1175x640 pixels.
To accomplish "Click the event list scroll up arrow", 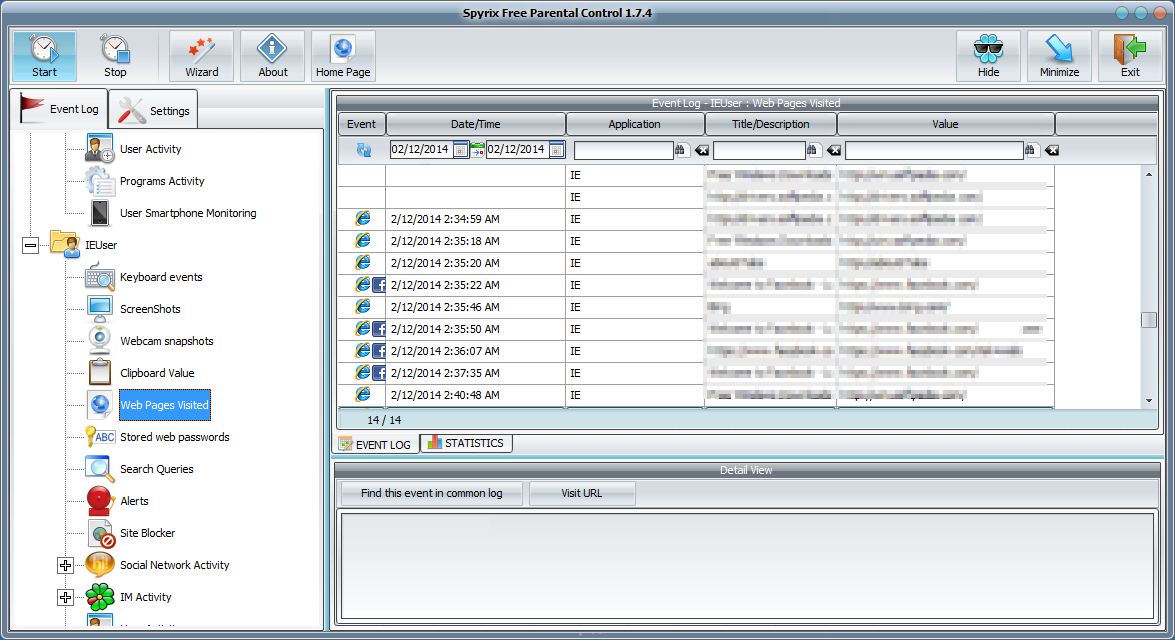I will tap(1149, 175).
